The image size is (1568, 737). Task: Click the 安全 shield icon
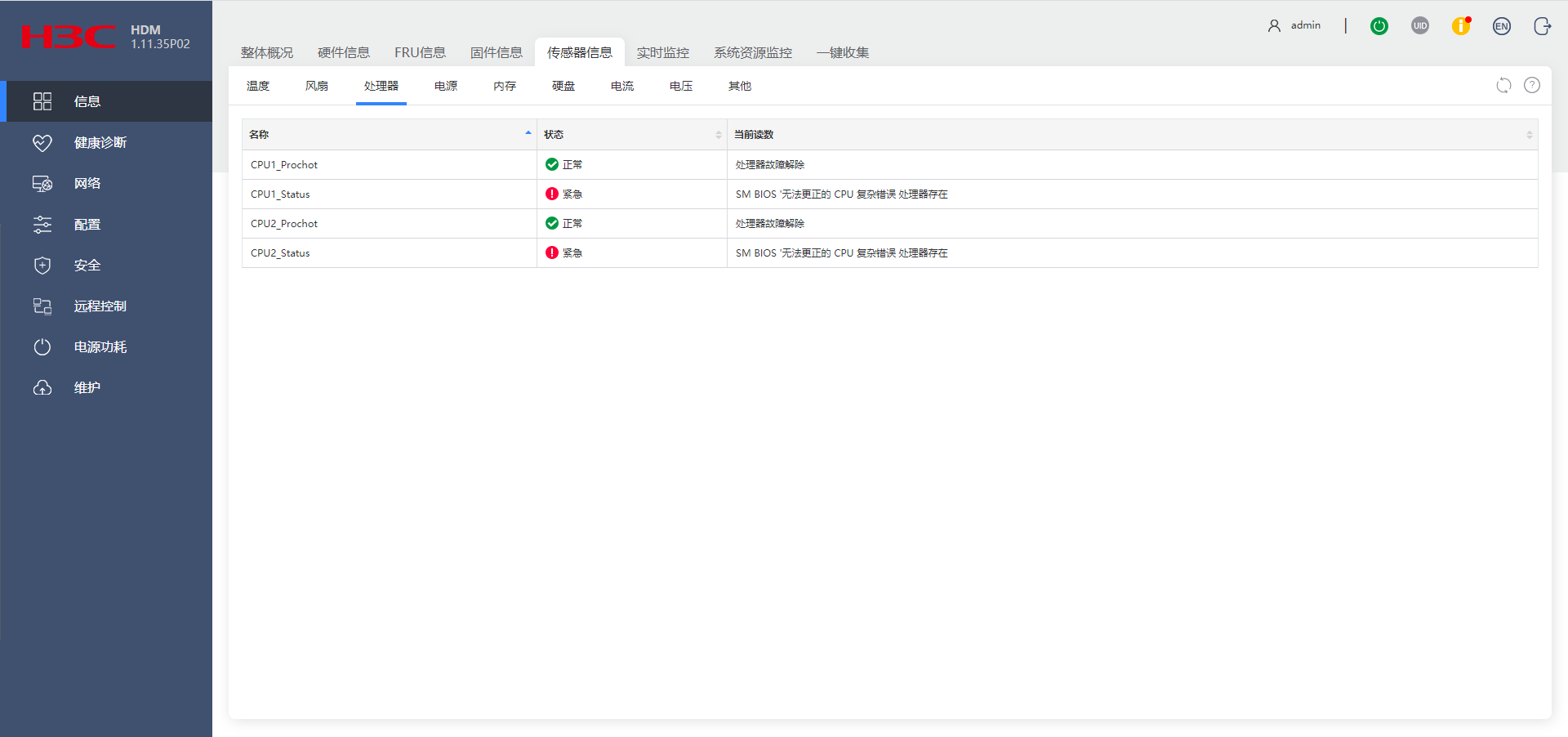pyautogui.click(x=42, y=265)
